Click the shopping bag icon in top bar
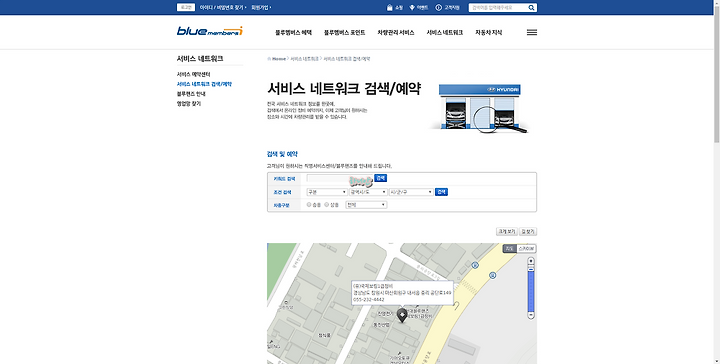Image resolution: width=720 pixels, height=364 pixels. pyautogui.click(x=389, y=7)
